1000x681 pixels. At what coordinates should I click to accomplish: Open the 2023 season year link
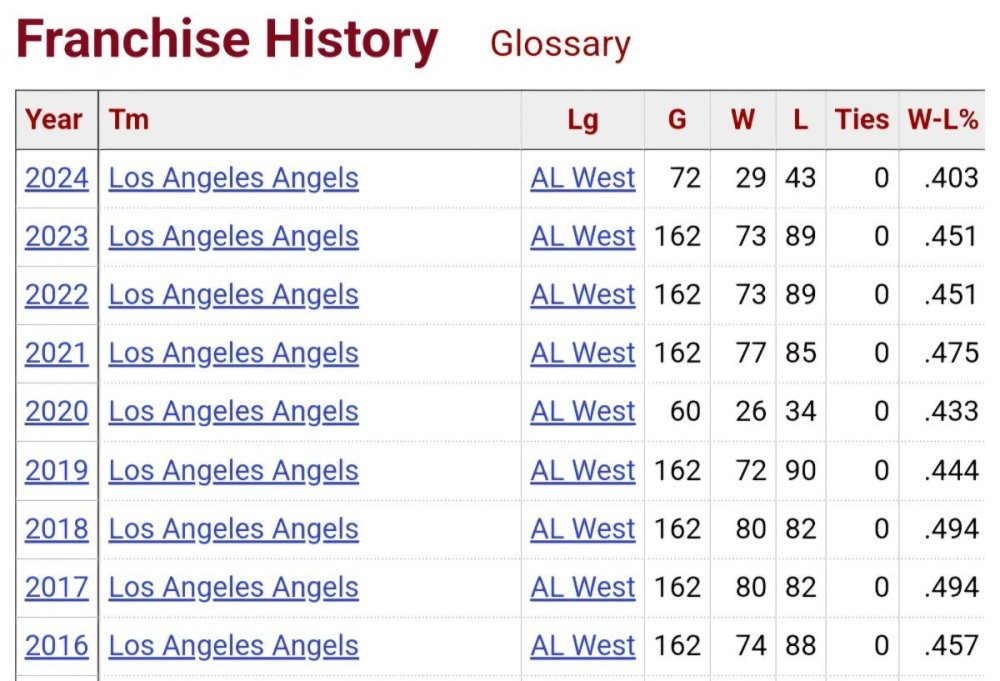pos(57,237)
